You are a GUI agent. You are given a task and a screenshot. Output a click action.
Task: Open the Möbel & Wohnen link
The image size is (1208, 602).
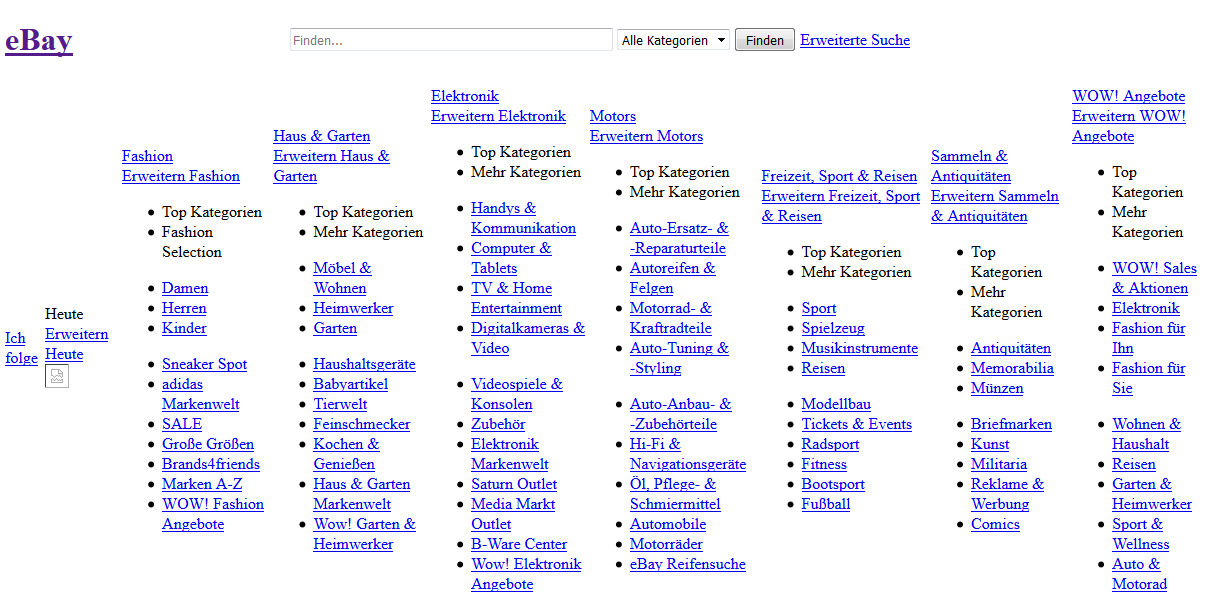(342, 278)
